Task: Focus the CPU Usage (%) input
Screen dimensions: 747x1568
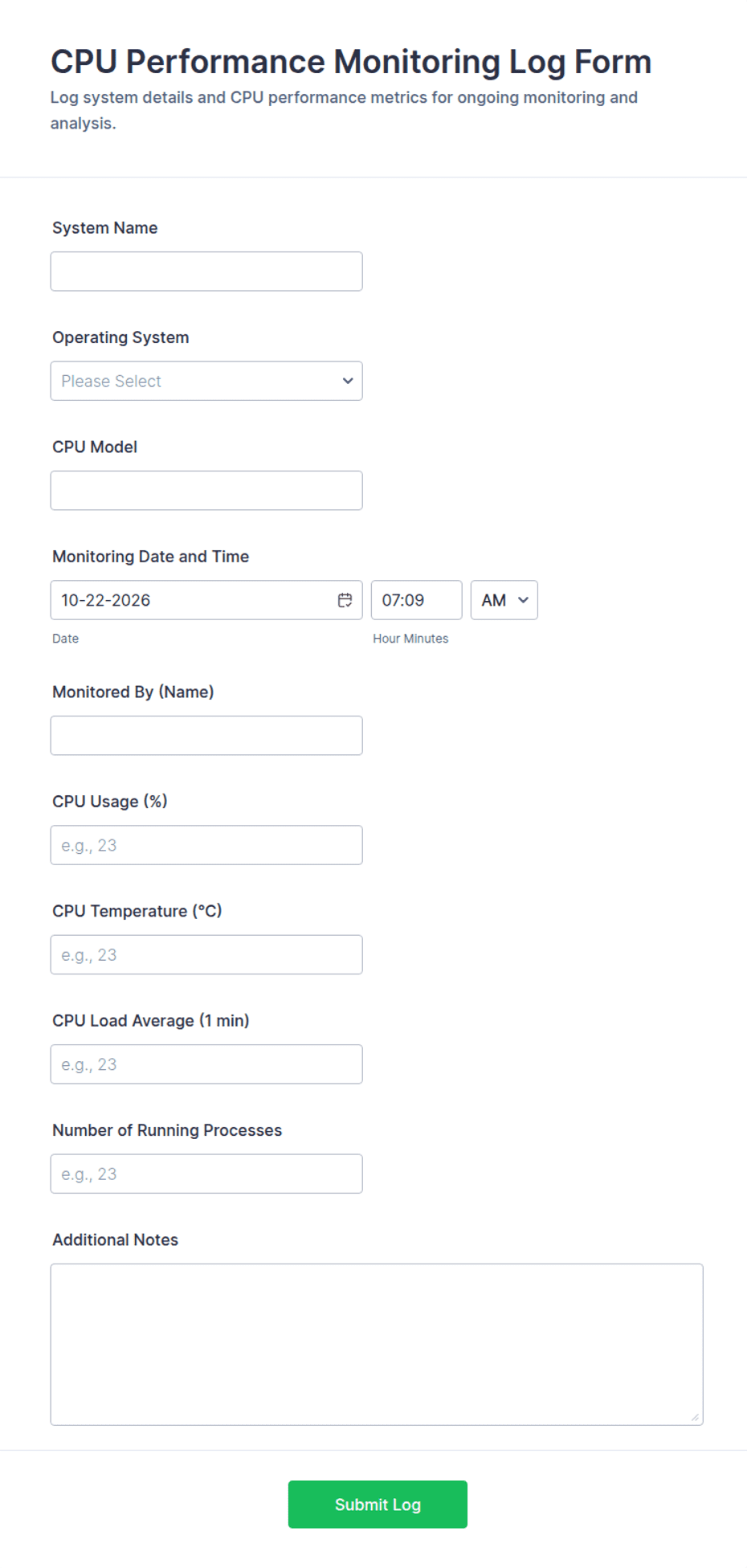Action: pyautogui.click(x=206, y=845)
